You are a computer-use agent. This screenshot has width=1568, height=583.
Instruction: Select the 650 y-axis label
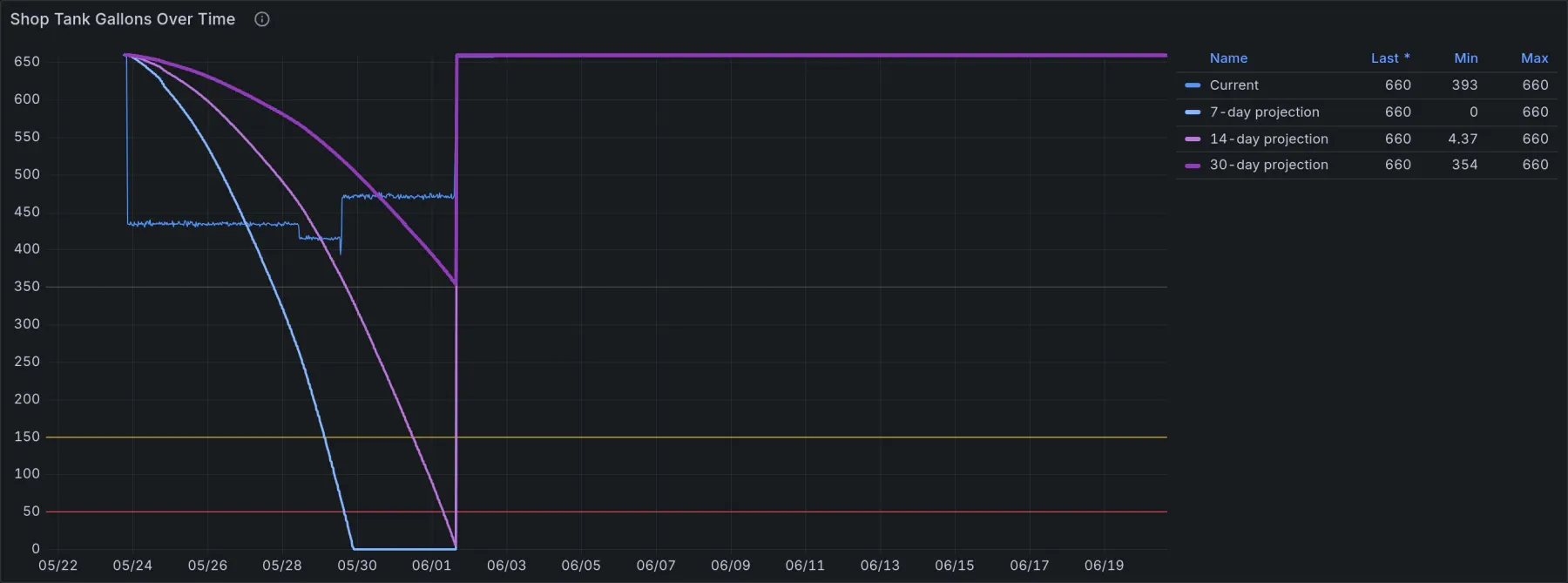27,62
